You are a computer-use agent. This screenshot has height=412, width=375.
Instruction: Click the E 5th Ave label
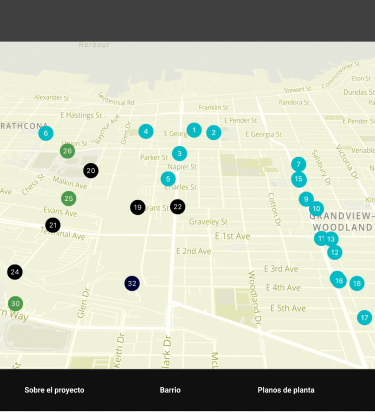[288, 308]
